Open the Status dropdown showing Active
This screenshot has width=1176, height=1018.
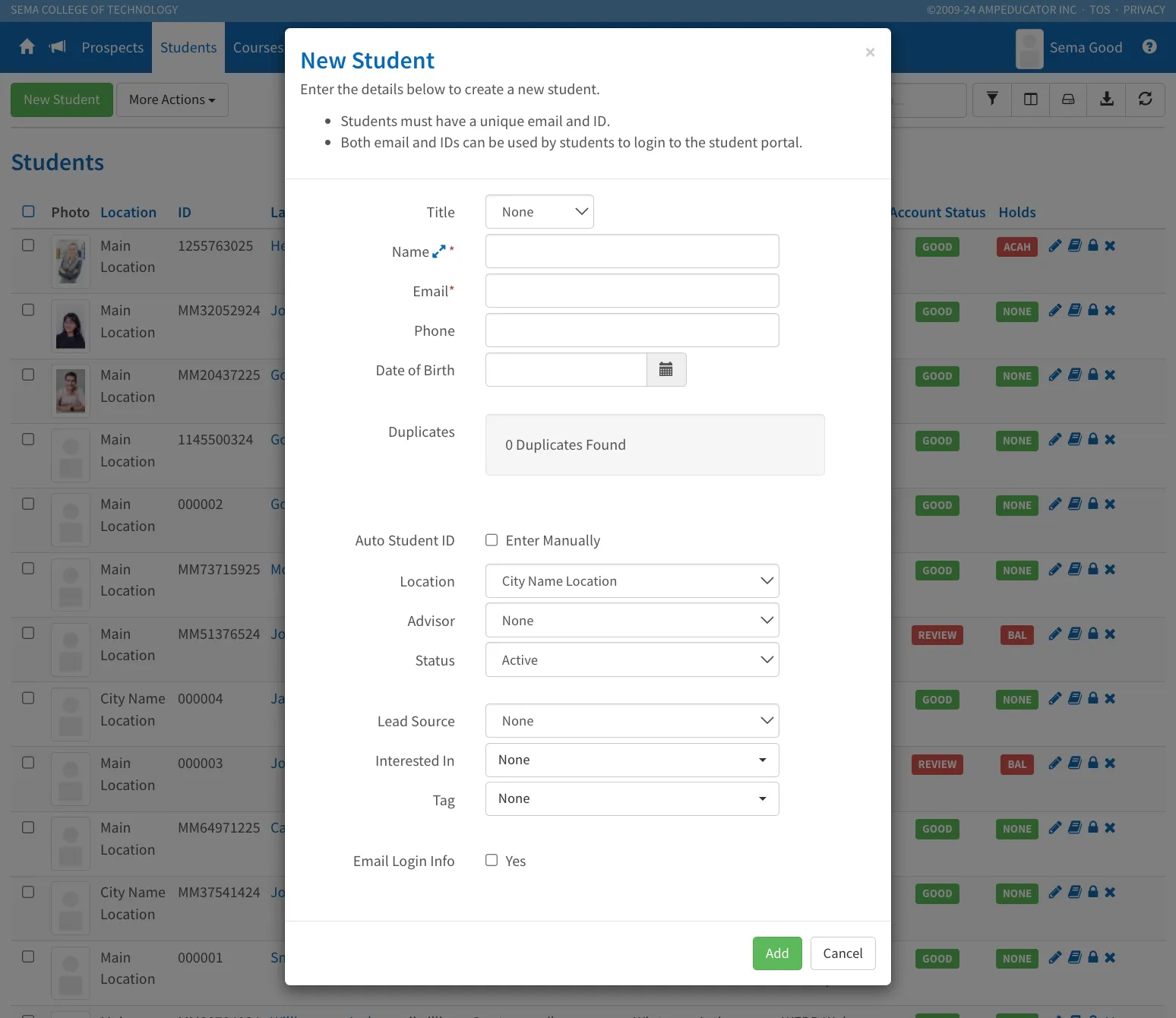632,660
